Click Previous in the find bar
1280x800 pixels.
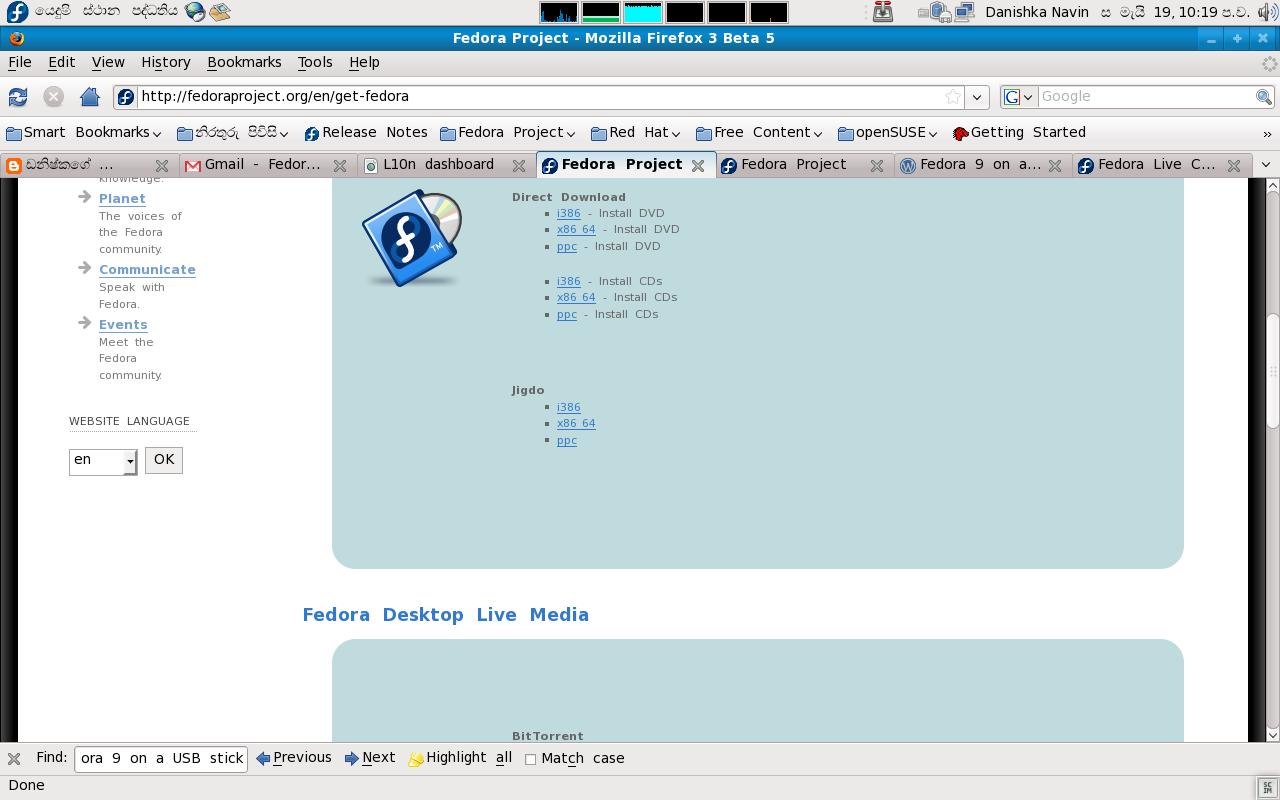(294, 758)
